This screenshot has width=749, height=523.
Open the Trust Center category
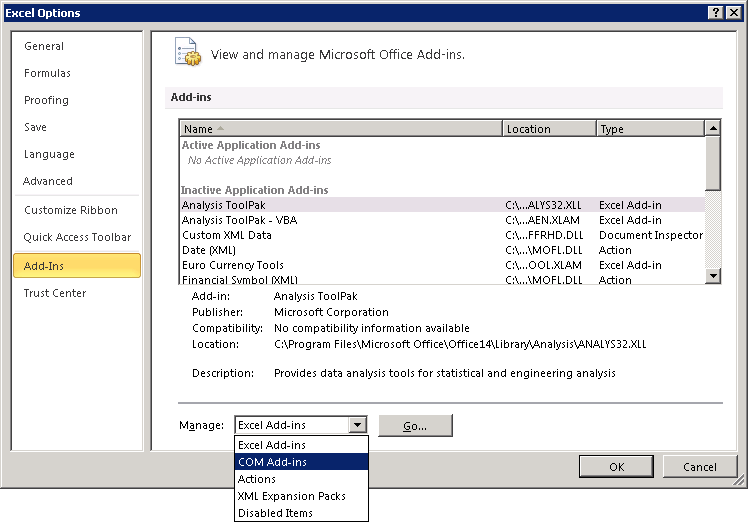tap(55, 293)
